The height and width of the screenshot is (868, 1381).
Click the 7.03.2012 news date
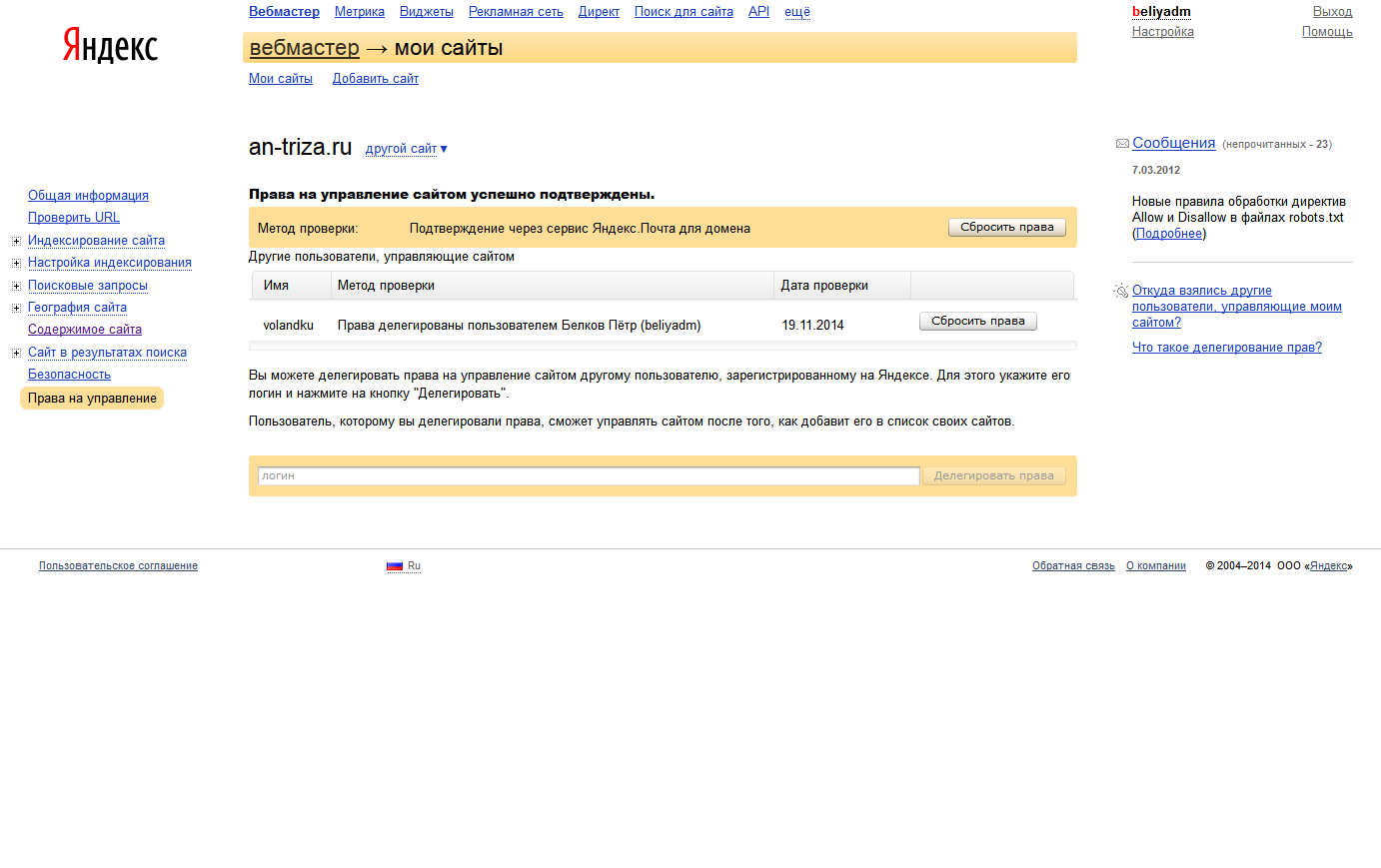click(1156, 171)
